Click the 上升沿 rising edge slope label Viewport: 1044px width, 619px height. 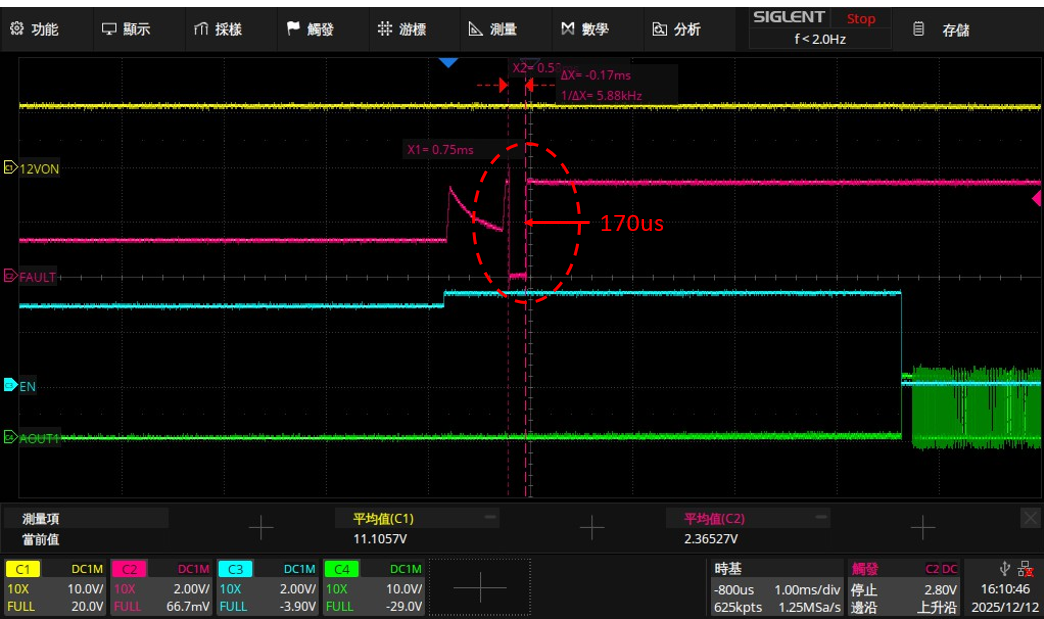coord(937,607)
